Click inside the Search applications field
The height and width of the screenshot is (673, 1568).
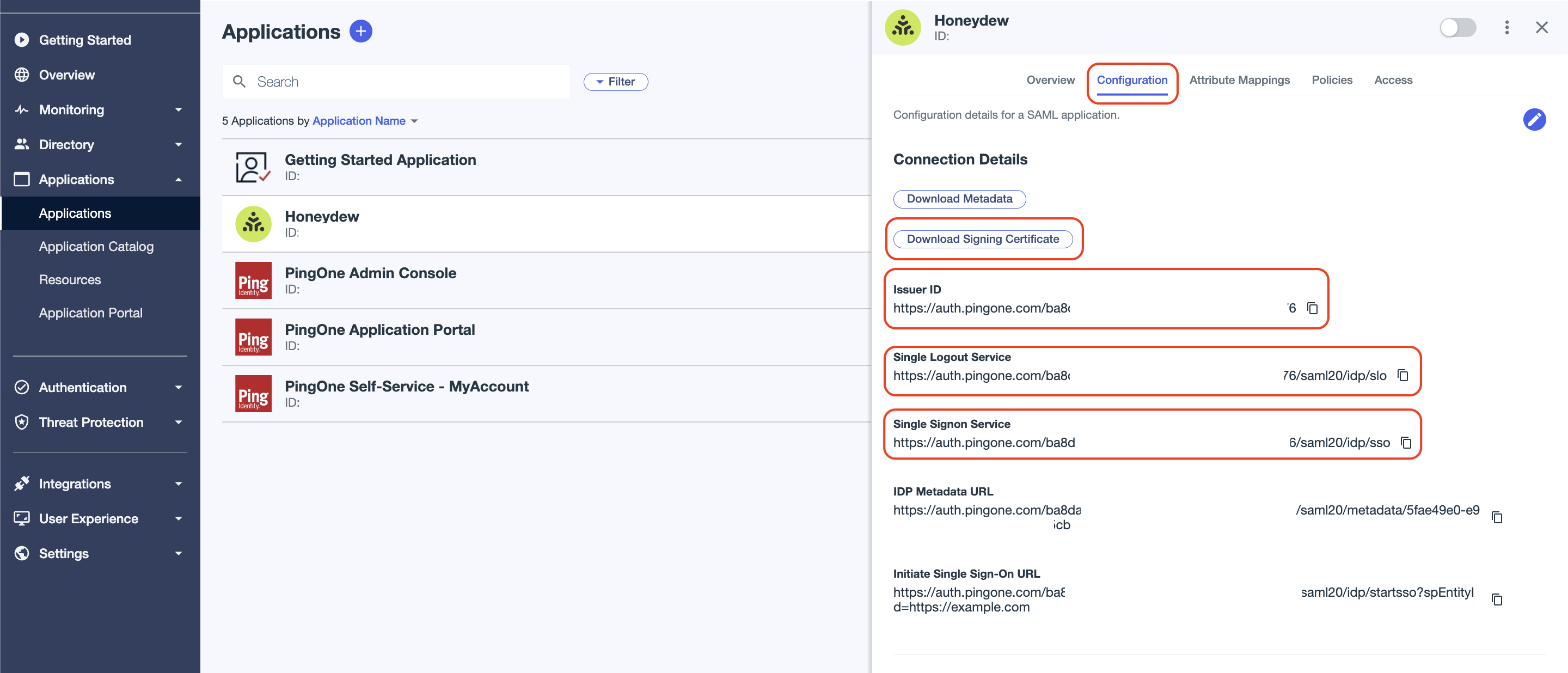tap(396, 82)
